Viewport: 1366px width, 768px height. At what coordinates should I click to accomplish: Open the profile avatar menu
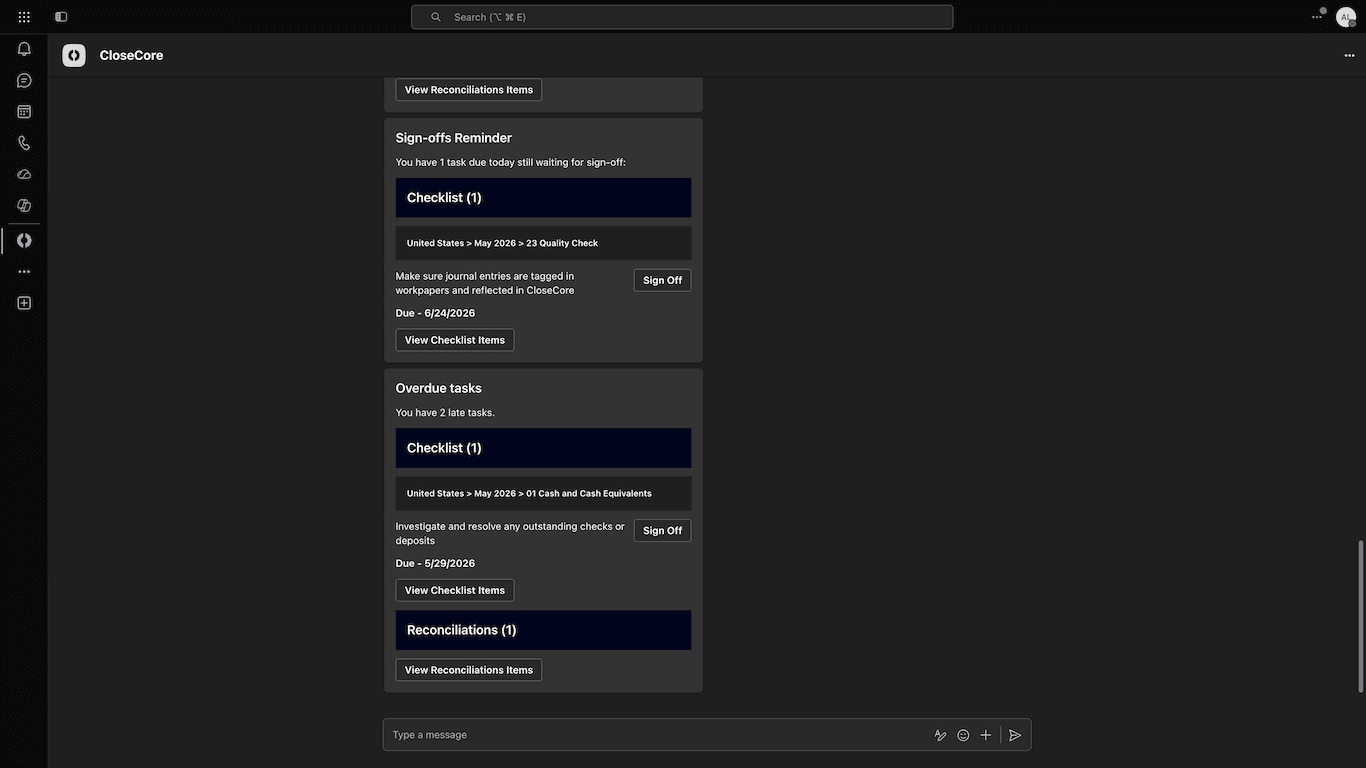coord(1346,17)
